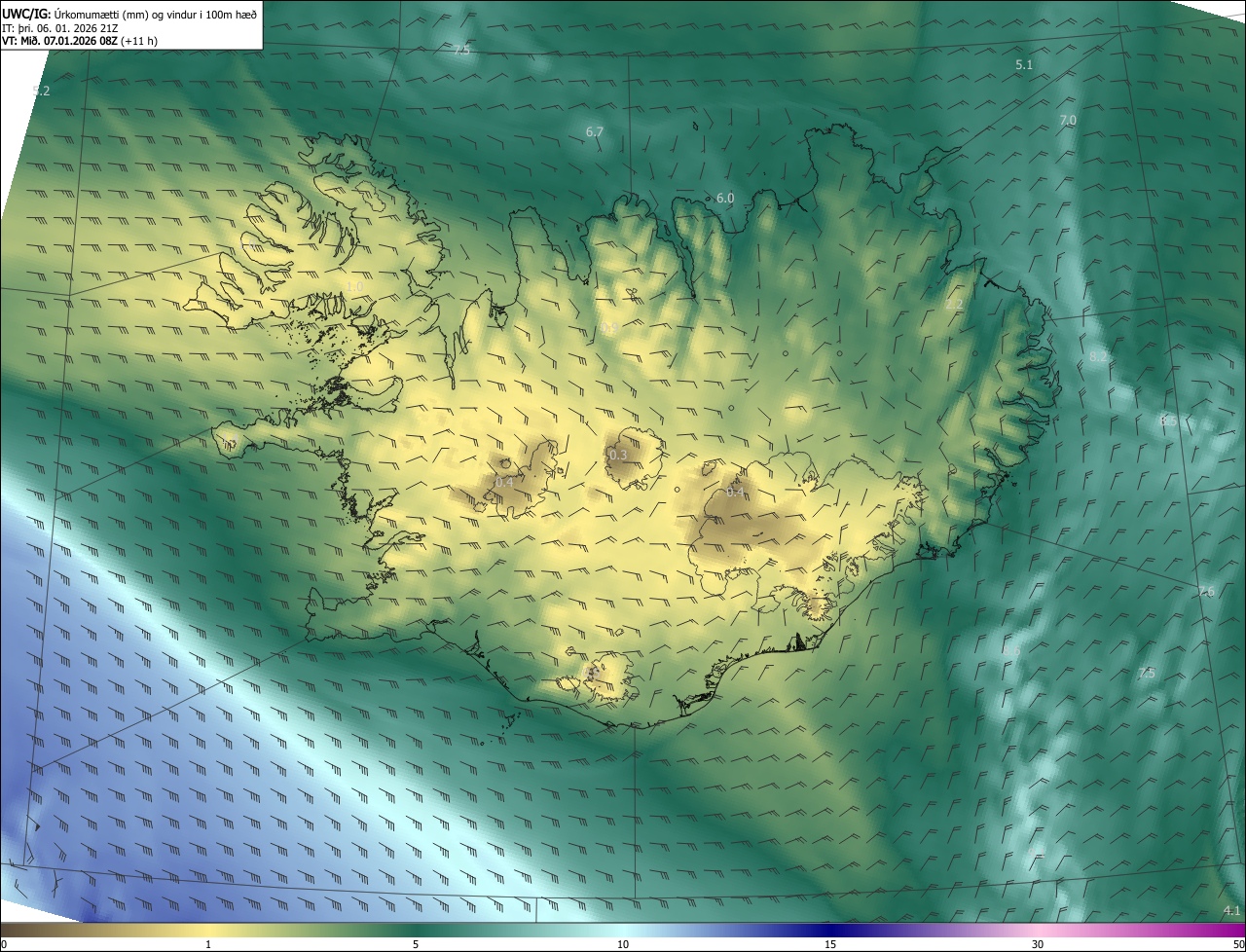The width and height of the screenshot is (1246, 952).
Task: Click the "4.1" value on the map
Action: [x=1231, y=911]
